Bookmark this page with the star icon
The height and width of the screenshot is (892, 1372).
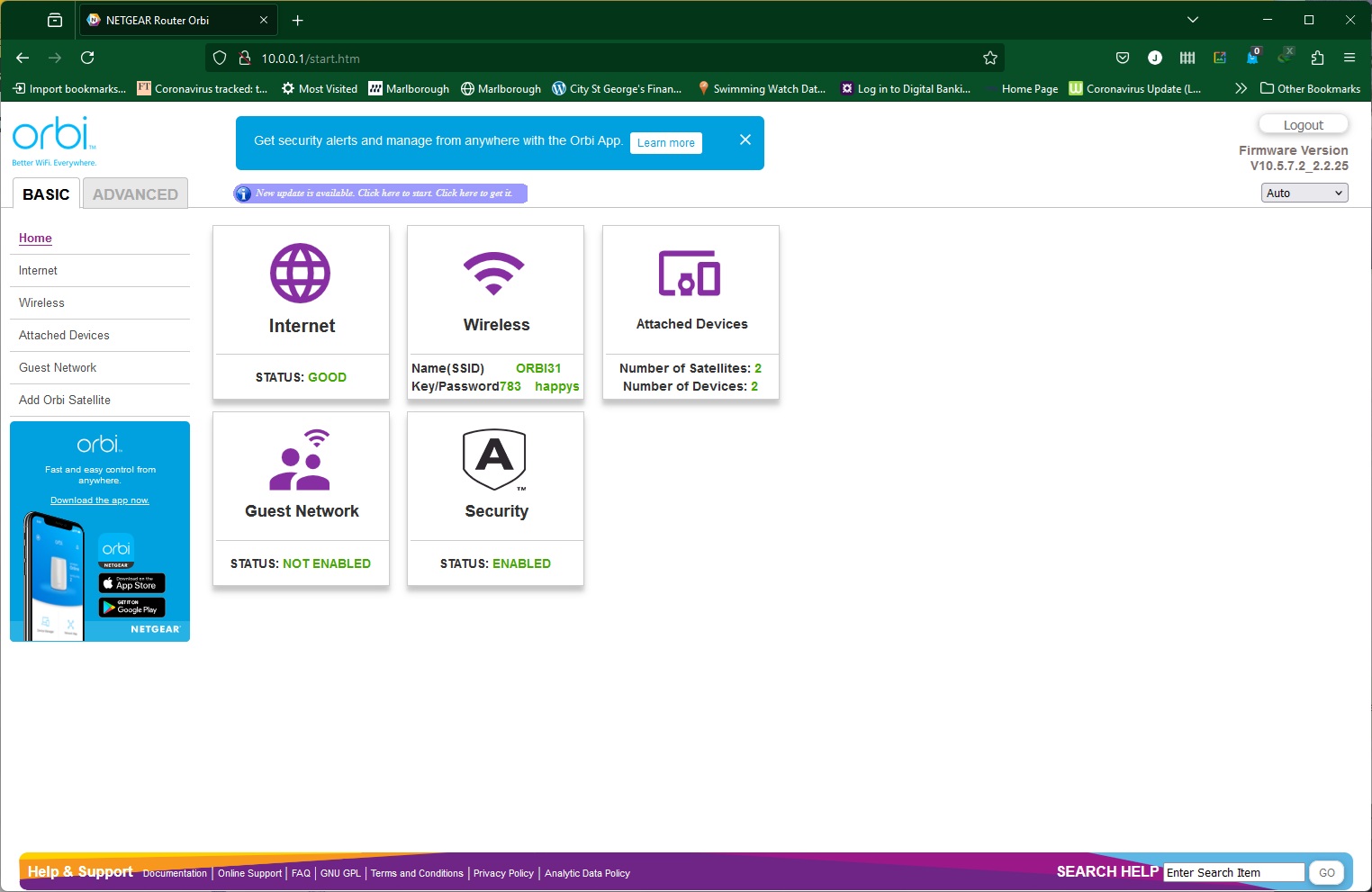pos(990,58)
